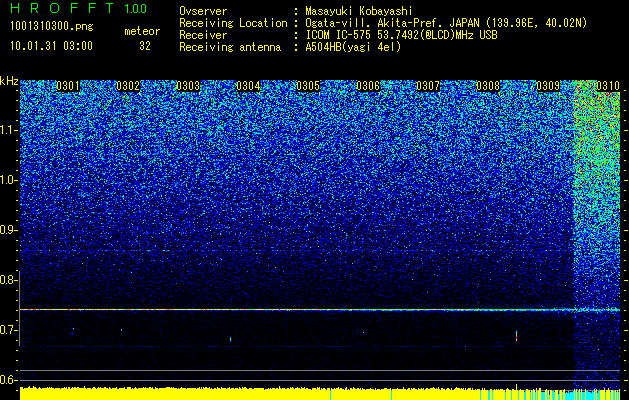Image resolution: width=629 pixels, height=400 pixels.
Task: Click observer name Masayuki Kobayashi
Action: pyautogui.click(x=358, y=12)
